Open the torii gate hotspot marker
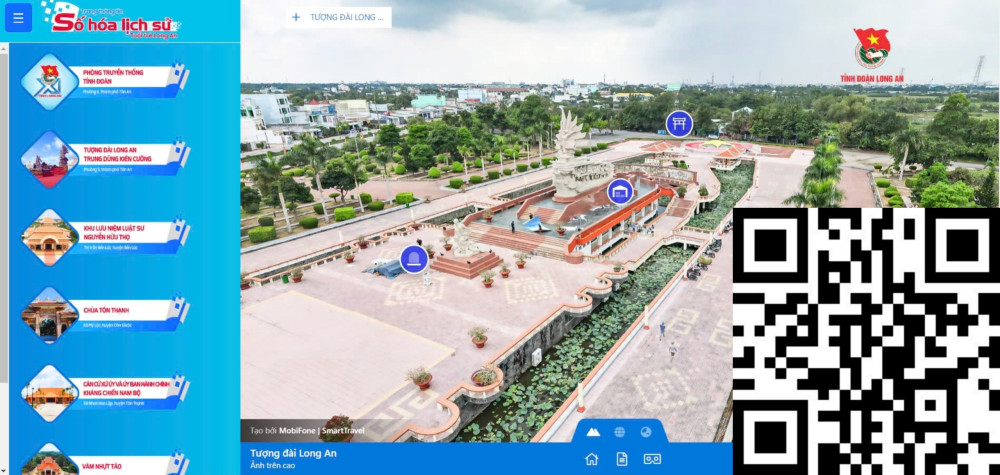The height and width of the screenshot is (475, 1000). (x=679, y=124)
